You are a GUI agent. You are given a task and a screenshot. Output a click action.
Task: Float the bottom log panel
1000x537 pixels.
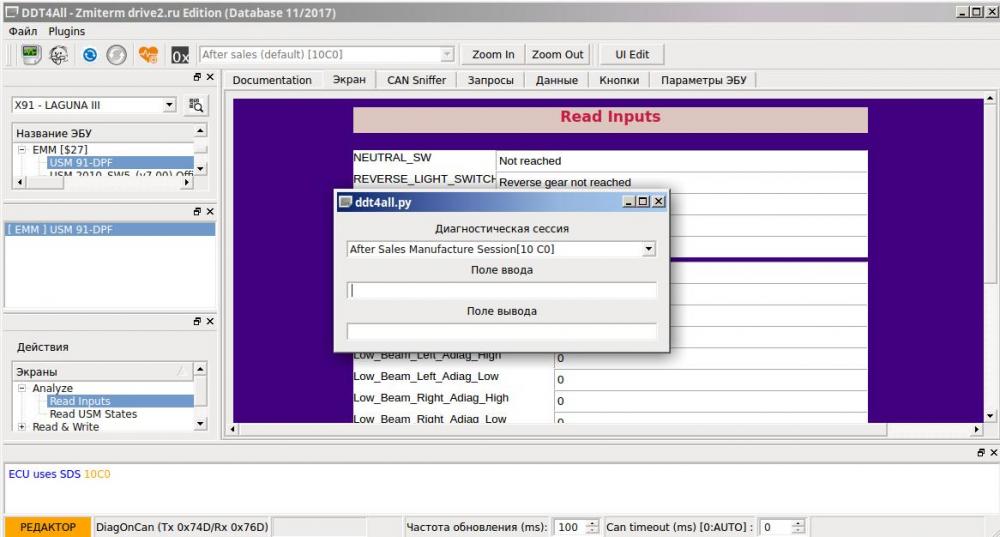[981, 452]
